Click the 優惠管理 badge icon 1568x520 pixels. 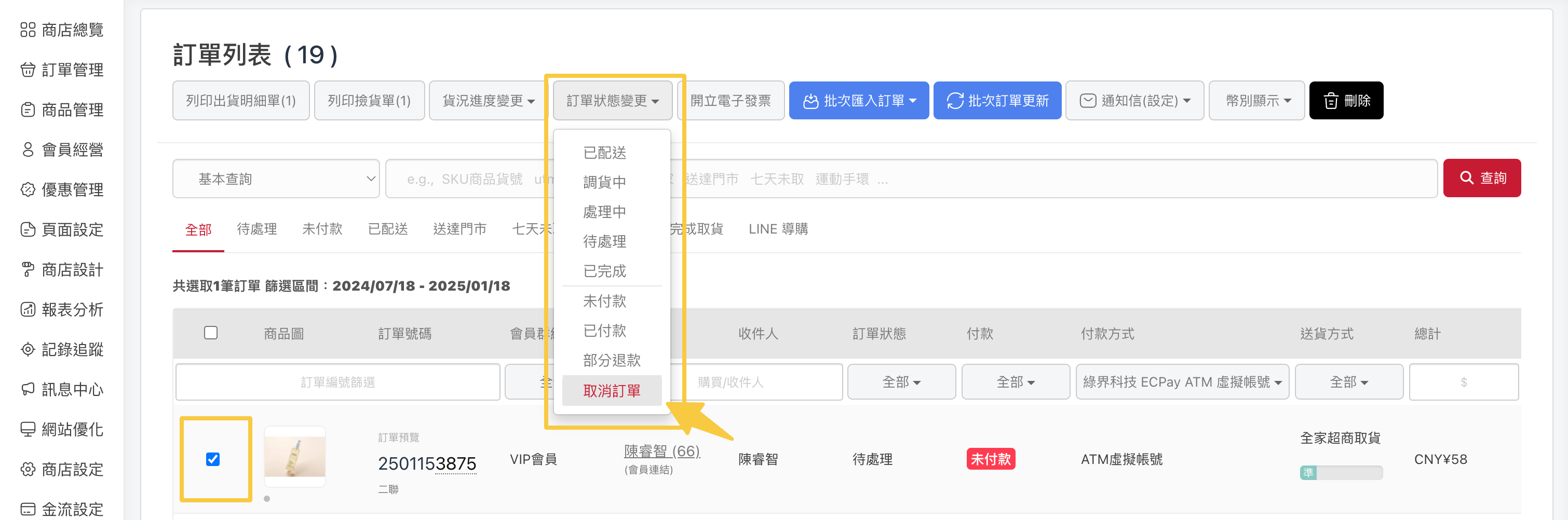[28, 190]
